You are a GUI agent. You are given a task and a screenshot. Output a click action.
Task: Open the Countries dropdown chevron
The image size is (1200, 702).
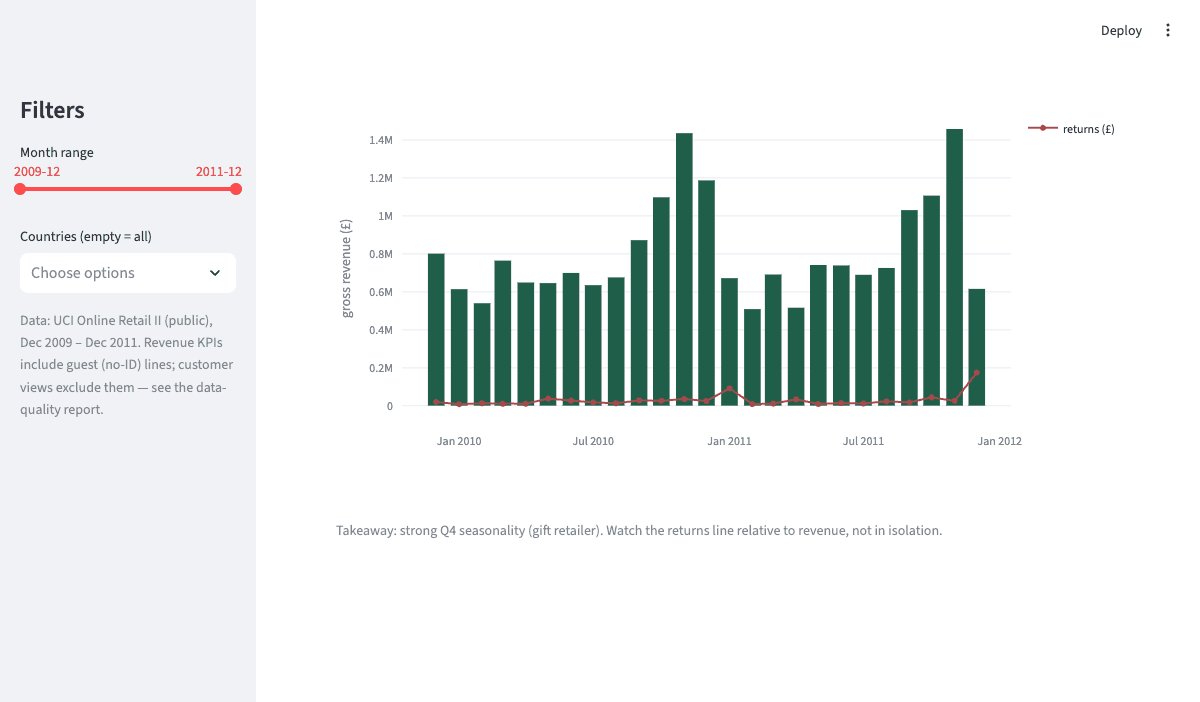(x=215, y=273)
